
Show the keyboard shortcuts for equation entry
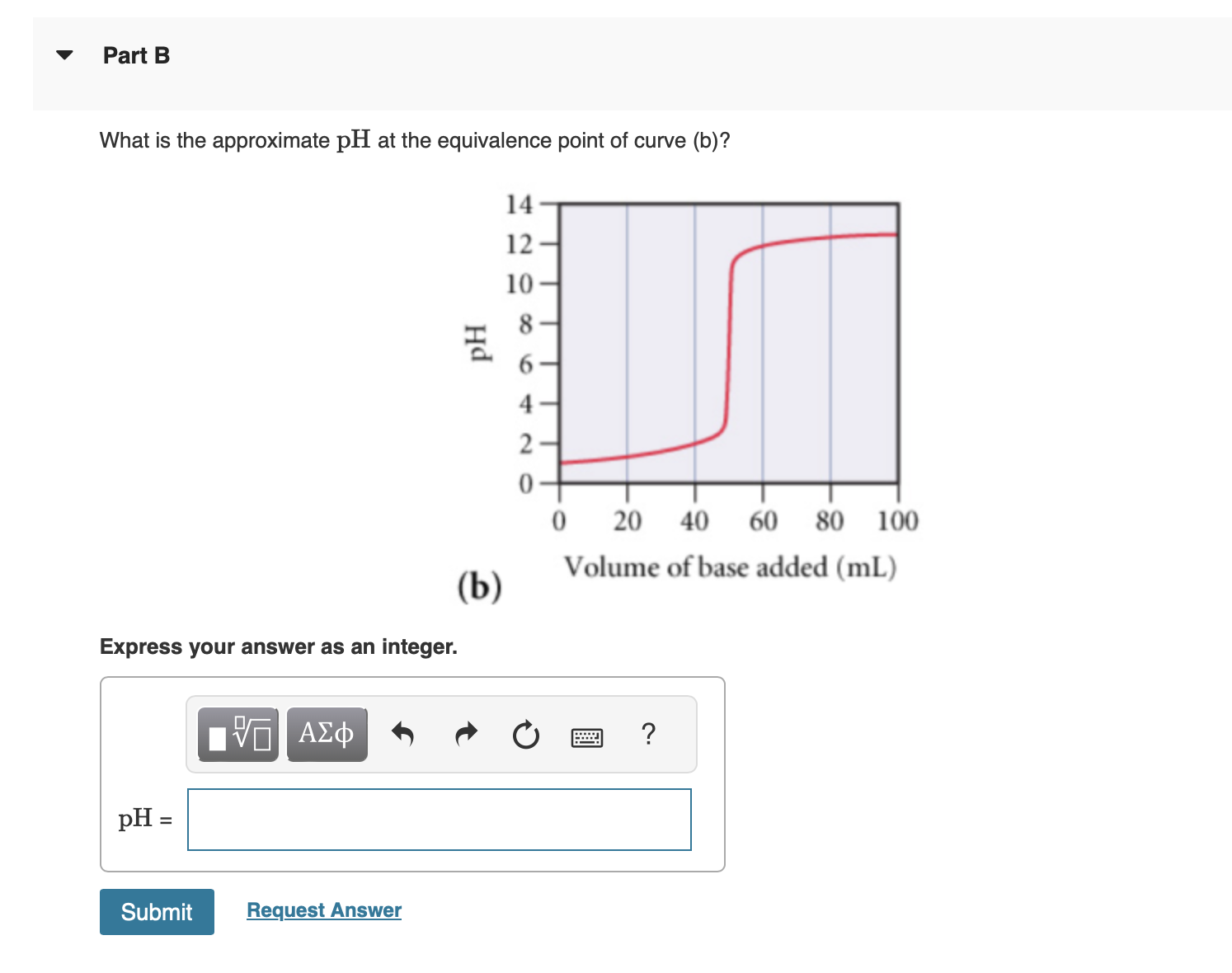point(586,736)
